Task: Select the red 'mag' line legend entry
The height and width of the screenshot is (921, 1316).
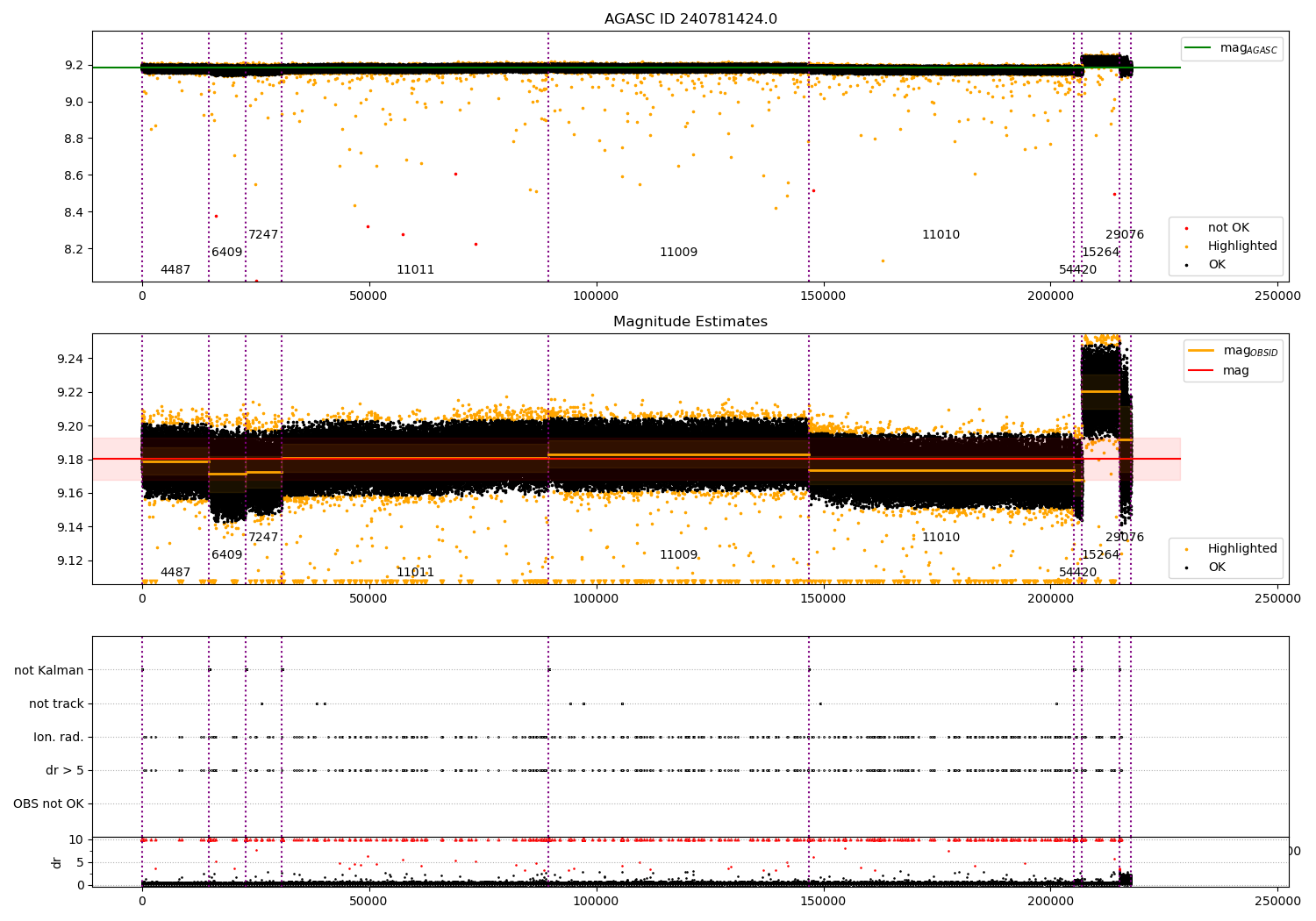Action: pyautogui.click(x=1219, y=371)
